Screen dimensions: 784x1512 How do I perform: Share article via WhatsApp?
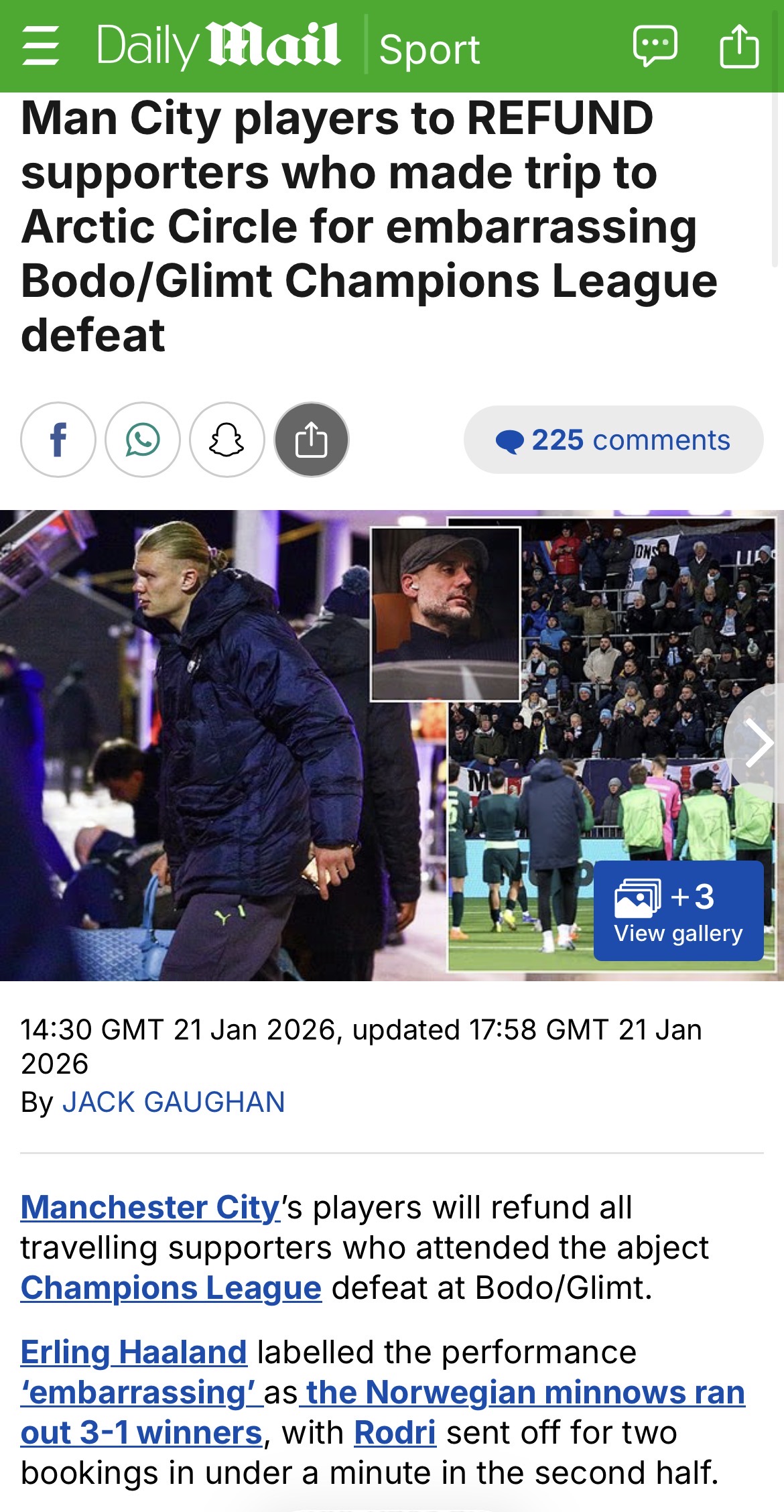coord(143,440)
